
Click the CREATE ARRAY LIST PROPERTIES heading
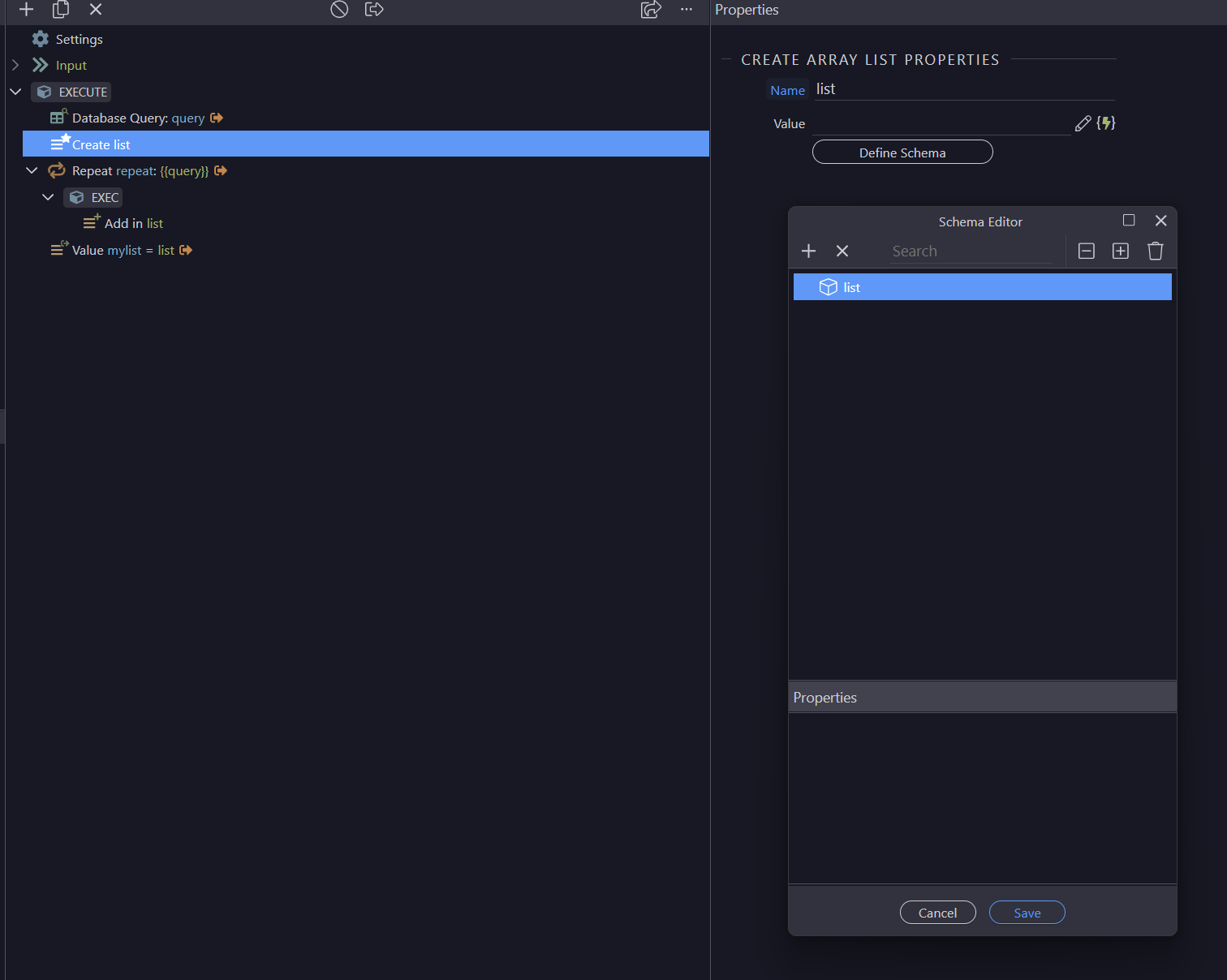pos(870,59)
